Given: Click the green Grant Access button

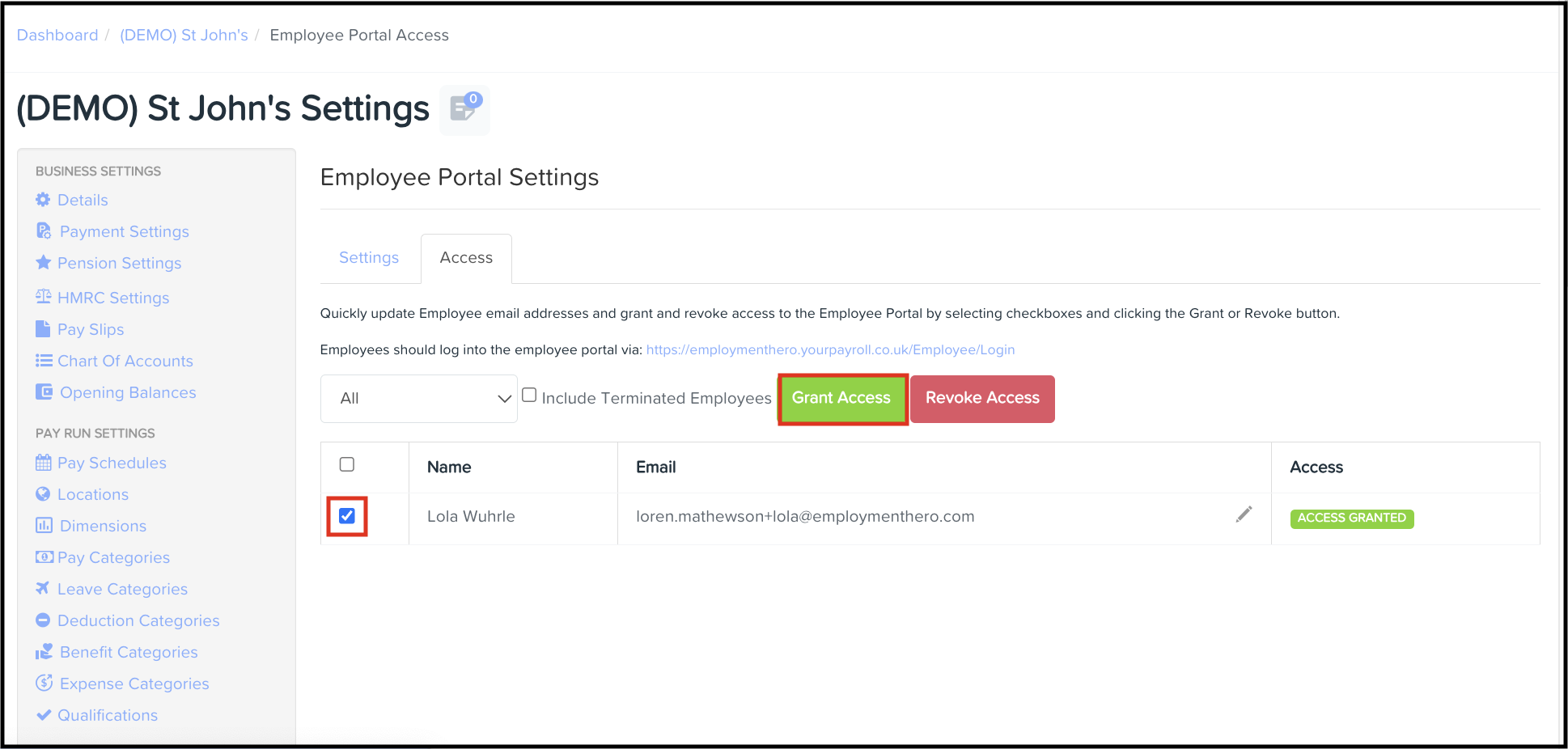Looking at the screenshot, I should point(841,398).
